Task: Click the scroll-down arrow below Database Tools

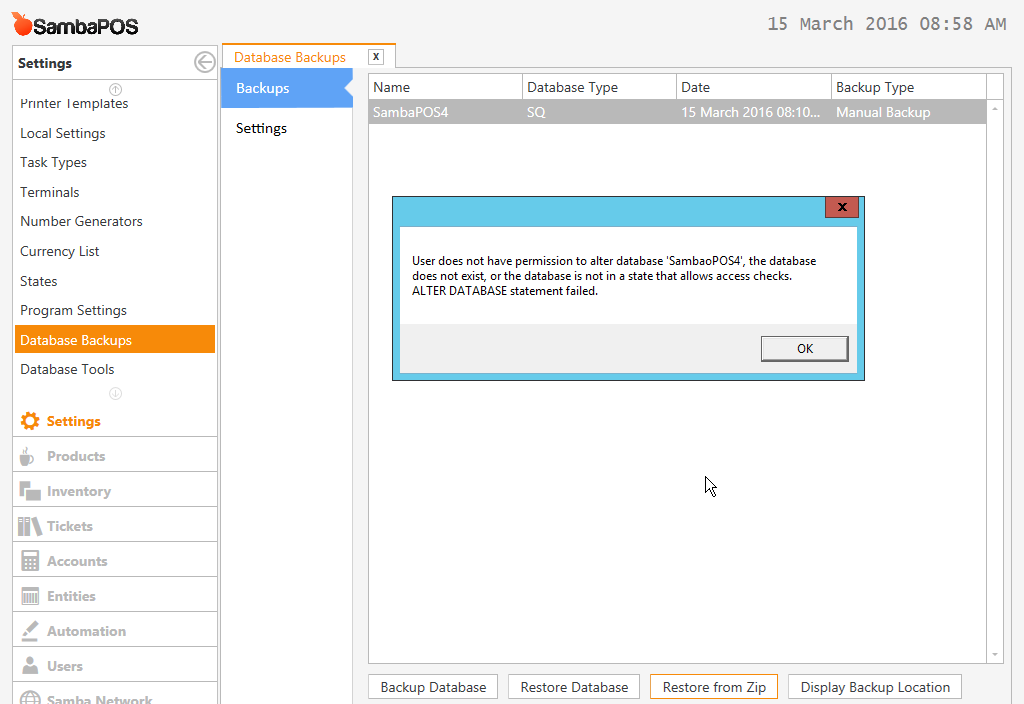Action: 116,393
